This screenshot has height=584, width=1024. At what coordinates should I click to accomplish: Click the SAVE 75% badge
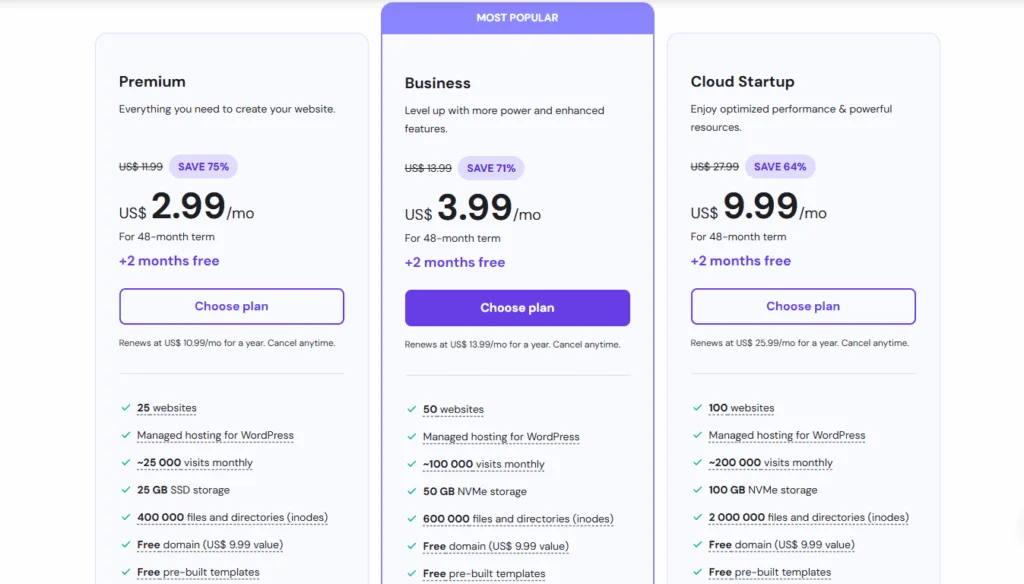[x=203, y=167]
